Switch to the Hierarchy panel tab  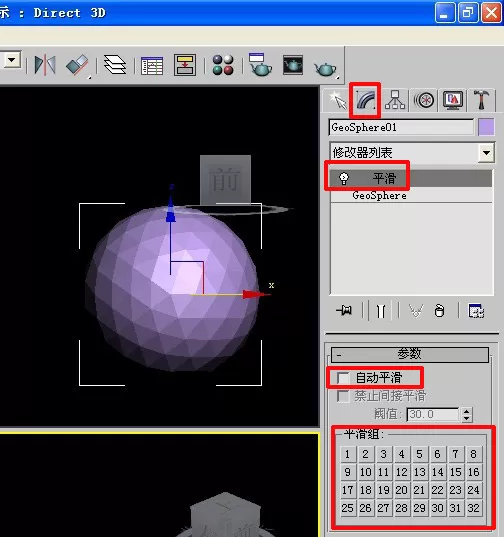tap(395, 100)
